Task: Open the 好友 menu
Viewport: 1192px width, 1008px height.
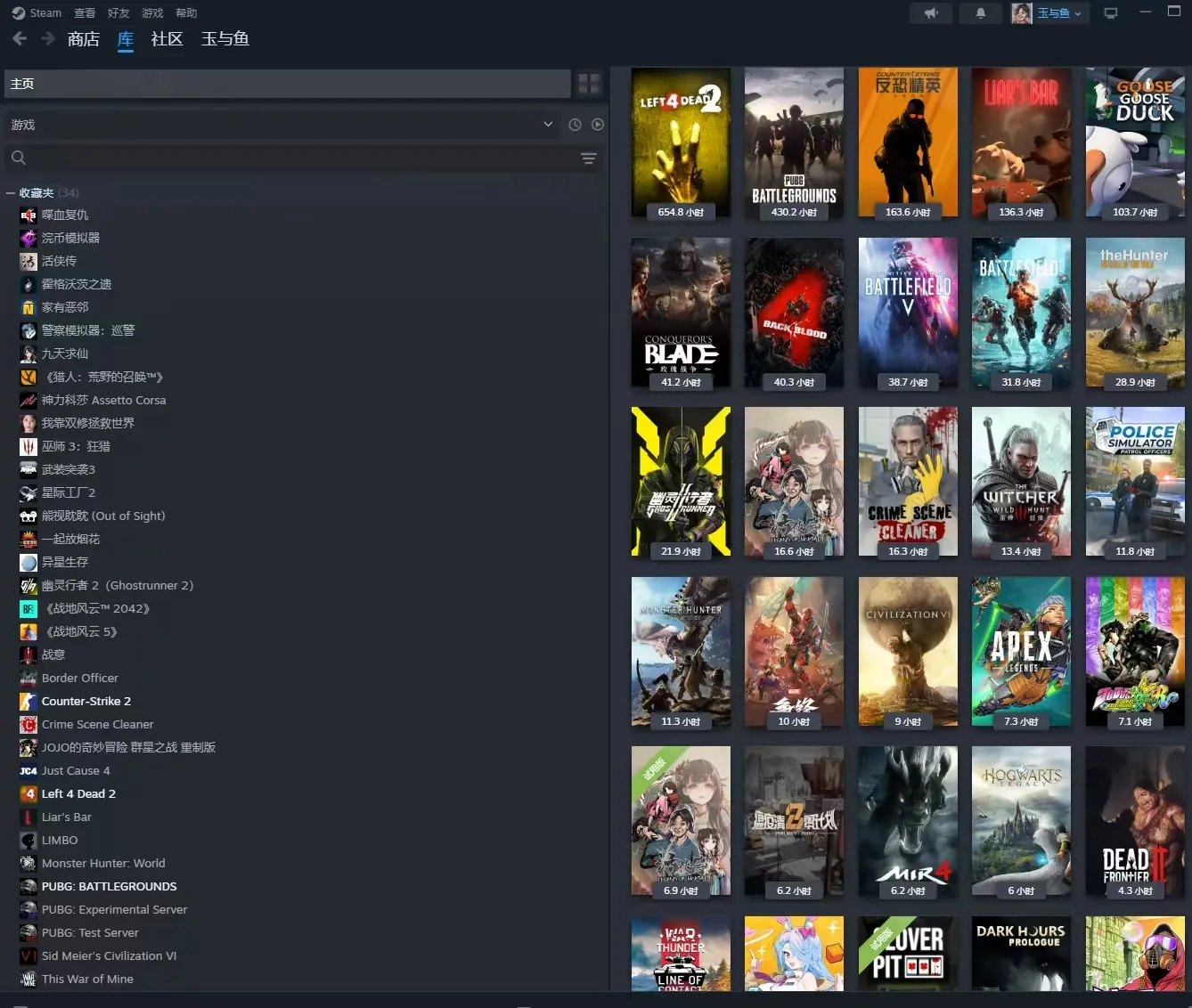Action: [x=118, y=13]
